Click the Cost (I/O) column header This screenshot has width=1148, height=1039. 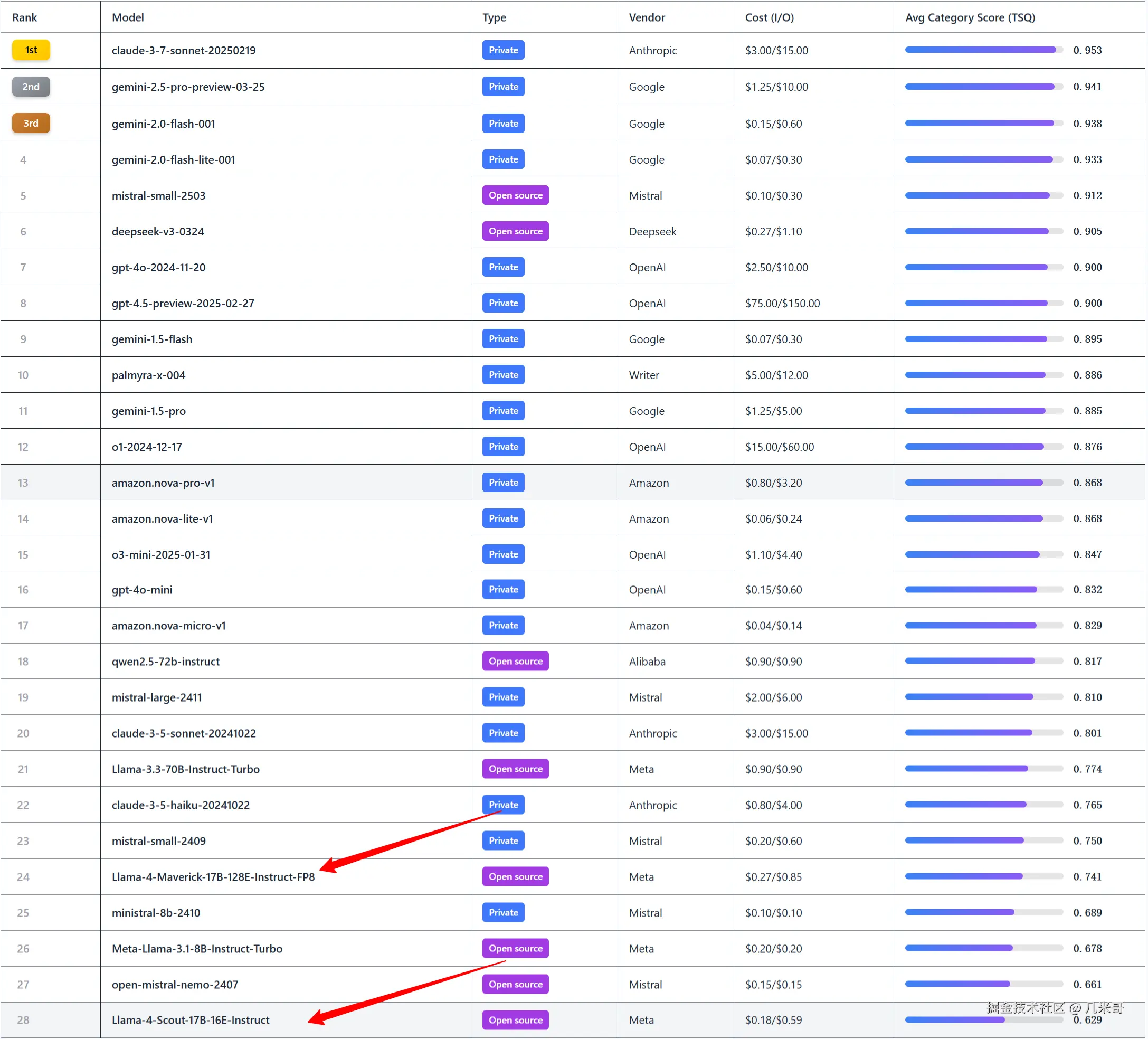769,17
